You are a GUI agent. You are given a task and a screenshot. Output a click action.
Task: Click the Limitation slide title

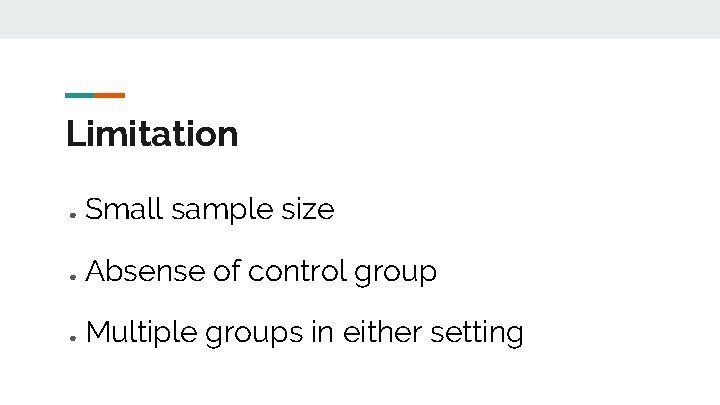tap(152, 134)
